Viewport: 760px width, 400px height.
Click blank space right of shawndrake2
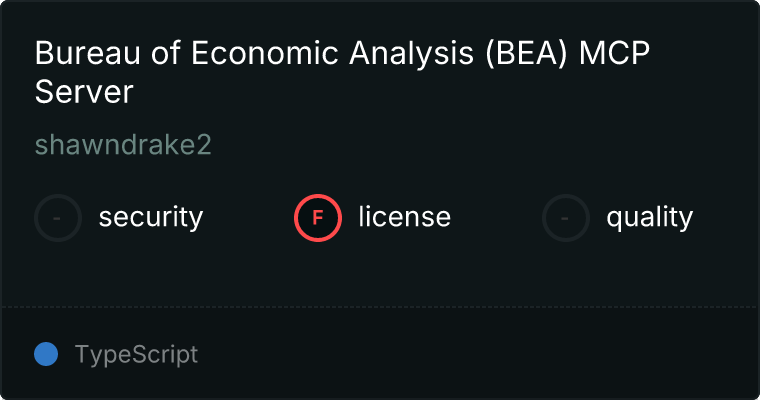pyautogui.click(x=450, y=144)
